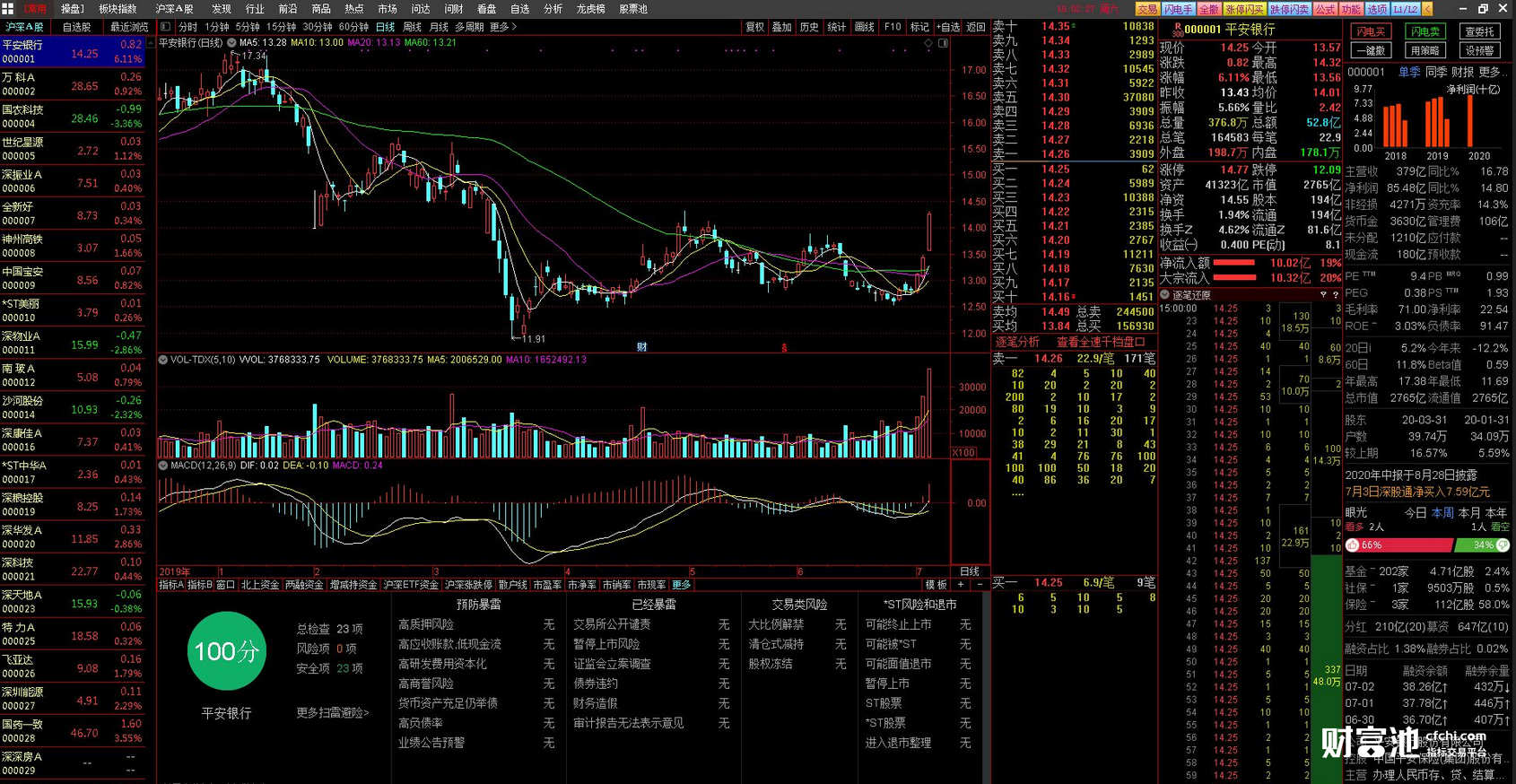Select 万科A in the stock list
Image resolution: width=1516 pixels, height=784 pixels.
[72, 84]
